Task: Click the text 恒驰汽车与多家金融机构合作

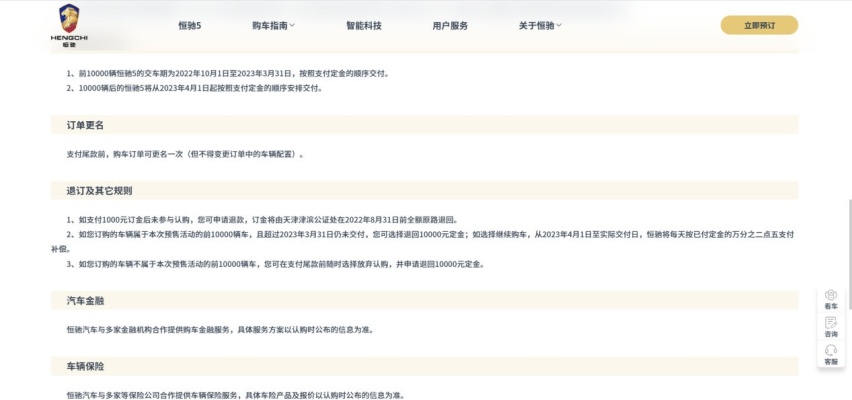Action: coord(220,329)
